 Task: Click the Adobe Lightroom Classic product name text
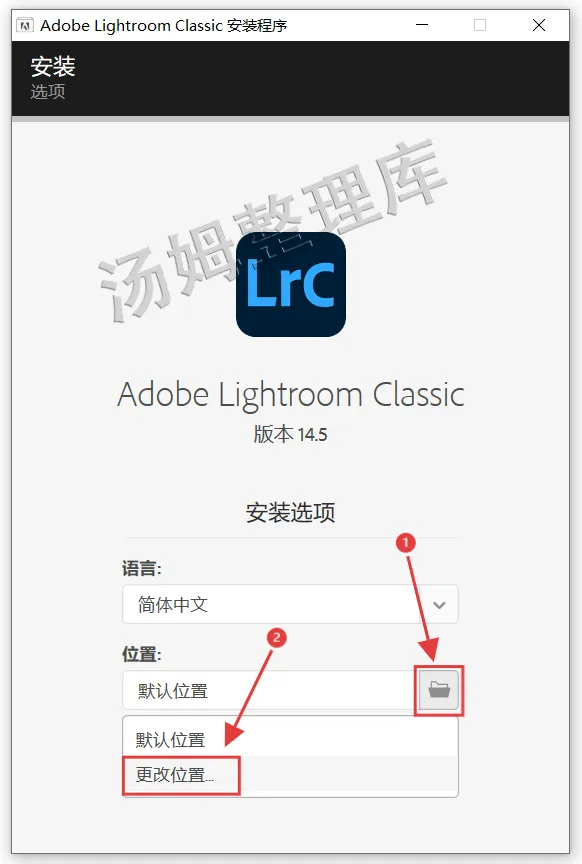click(x=291, y=396)
